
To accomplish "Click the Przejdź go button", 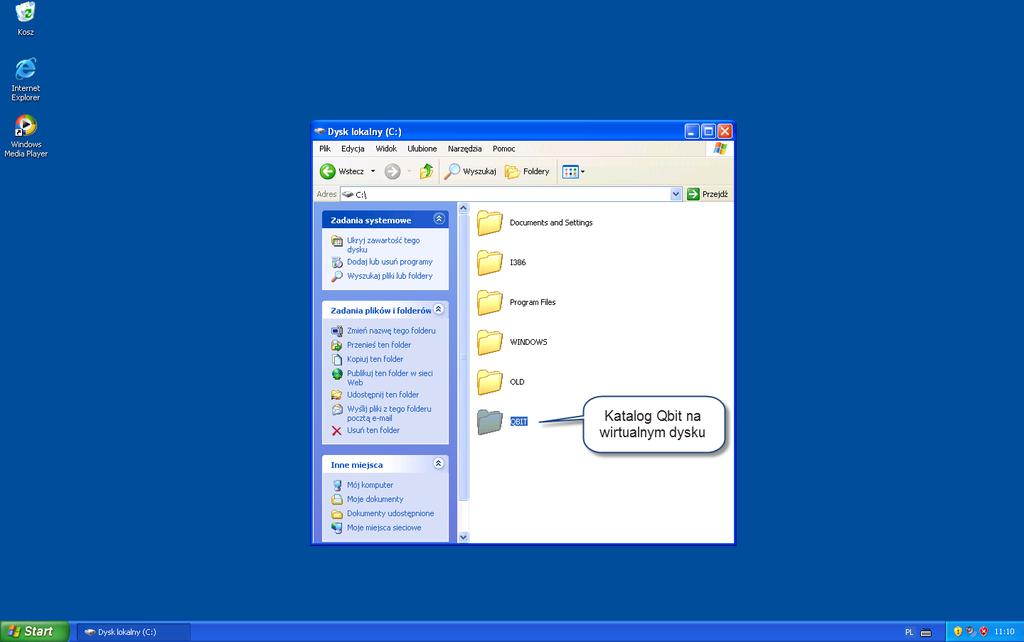I will (x=707, y=194).
